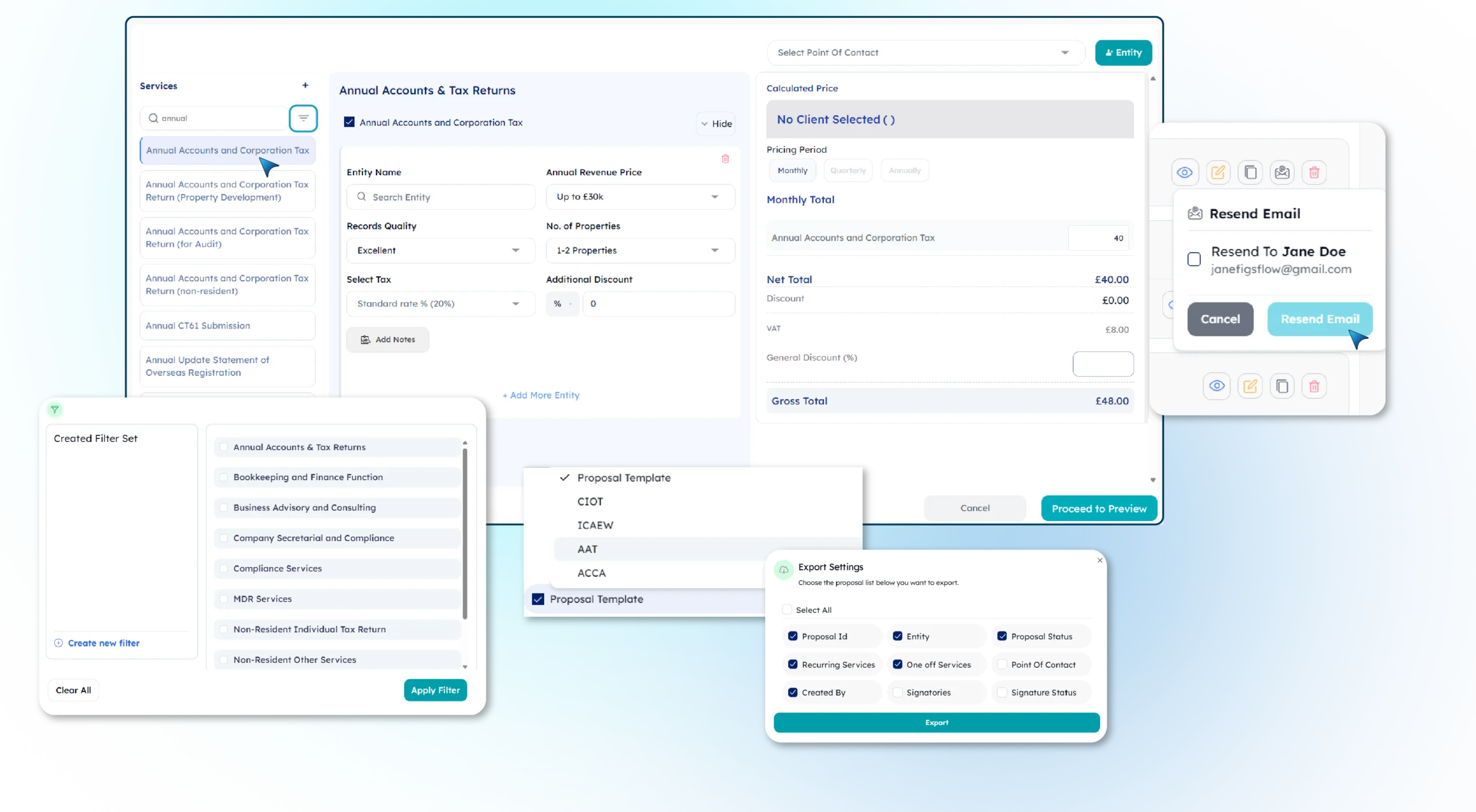The height and width of the screenshot is (812, 1476).
Task: Click the duplicate copy icon in top action row
Action: tap(1250, 172)
